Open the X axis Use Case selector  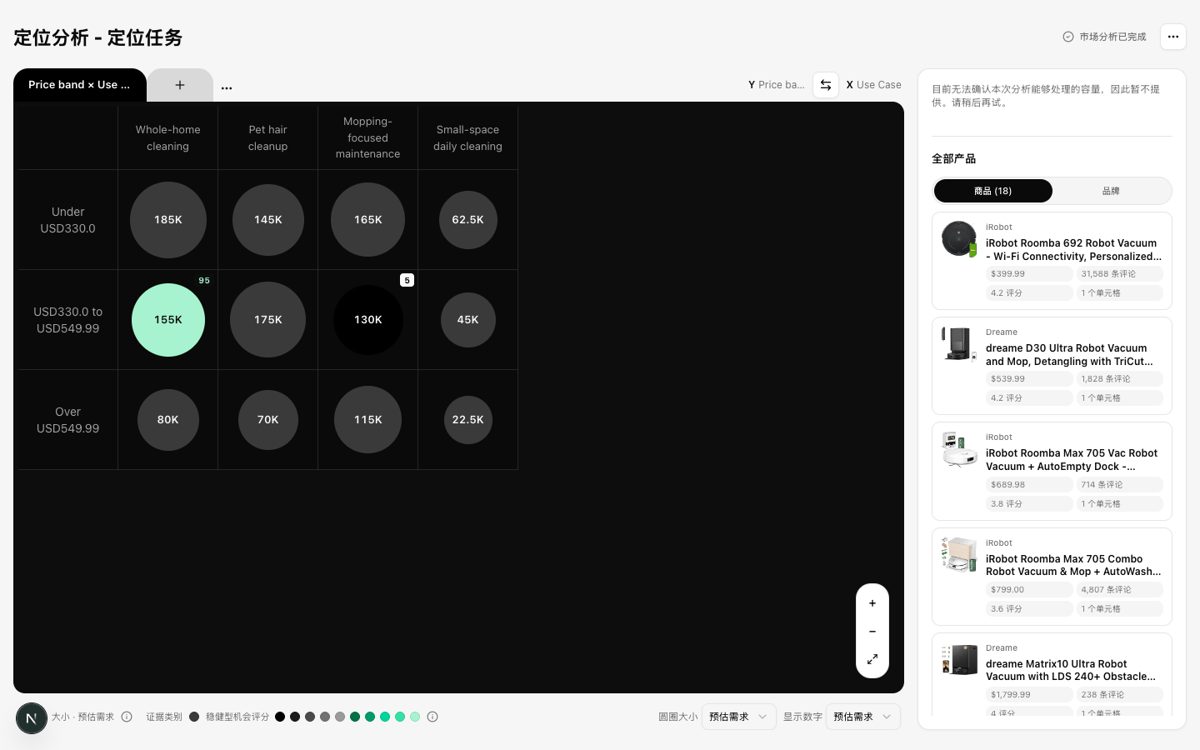pyautogui.click(x=873, y=85)
